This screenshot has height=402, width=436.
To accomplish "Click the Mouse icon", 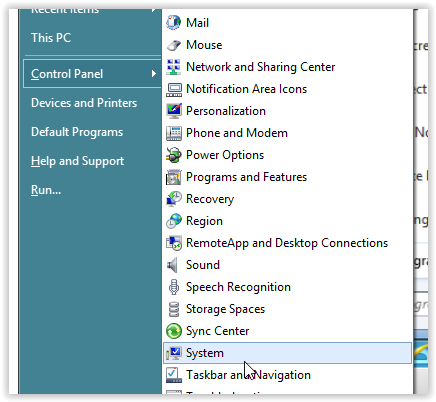I will pos(174,45).
